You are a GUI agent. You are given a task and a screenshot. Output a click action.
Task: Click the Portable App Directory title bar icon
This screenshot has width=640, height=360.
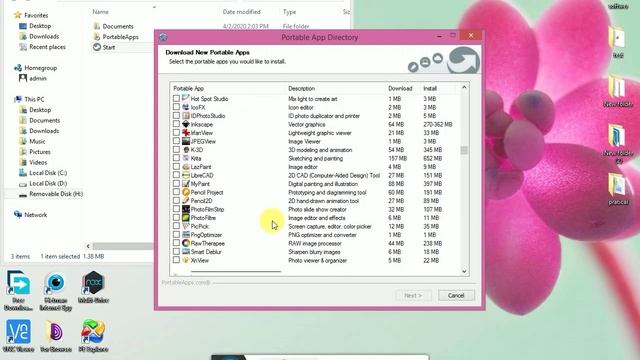(x=163, y=37)
